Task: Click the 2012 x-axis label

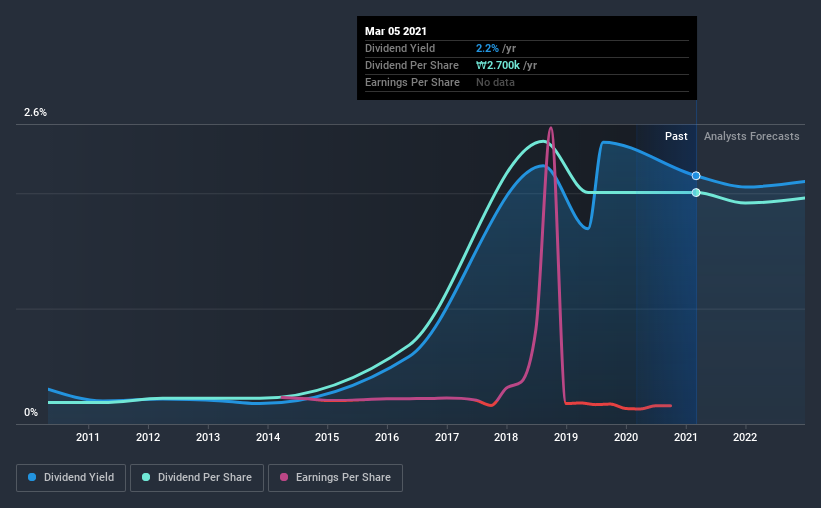Action: click(148, 437)
